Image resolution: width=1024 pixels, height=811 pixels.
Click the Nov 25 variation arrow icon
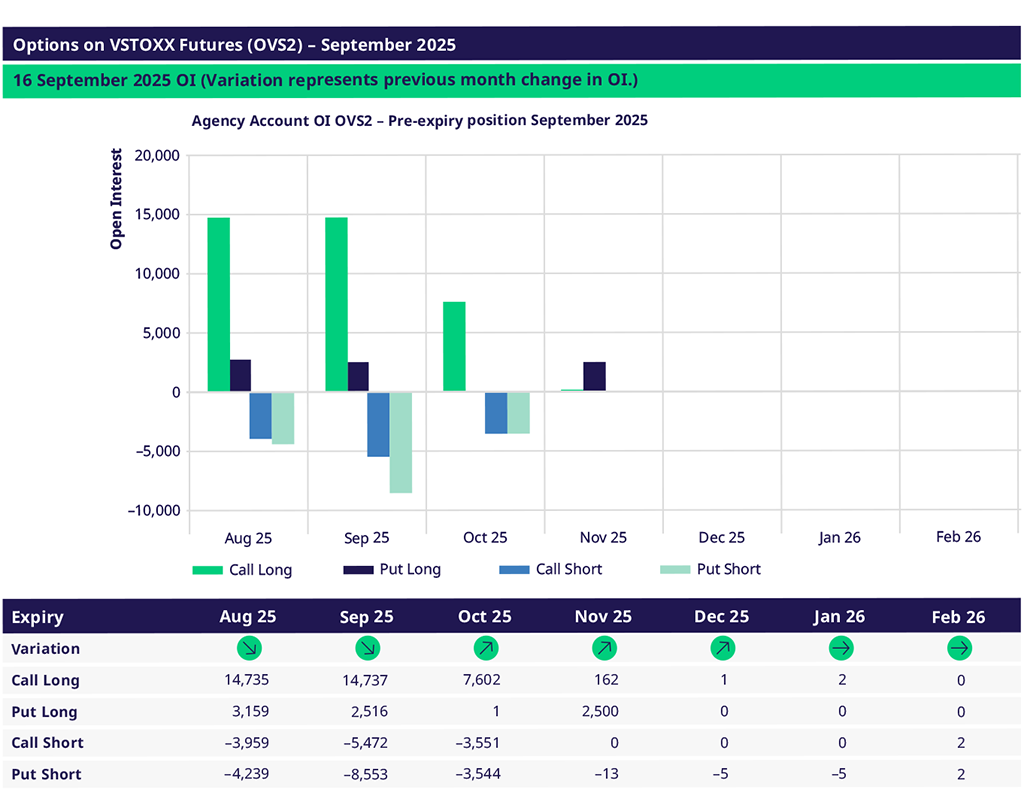click(x=604, y=648)
